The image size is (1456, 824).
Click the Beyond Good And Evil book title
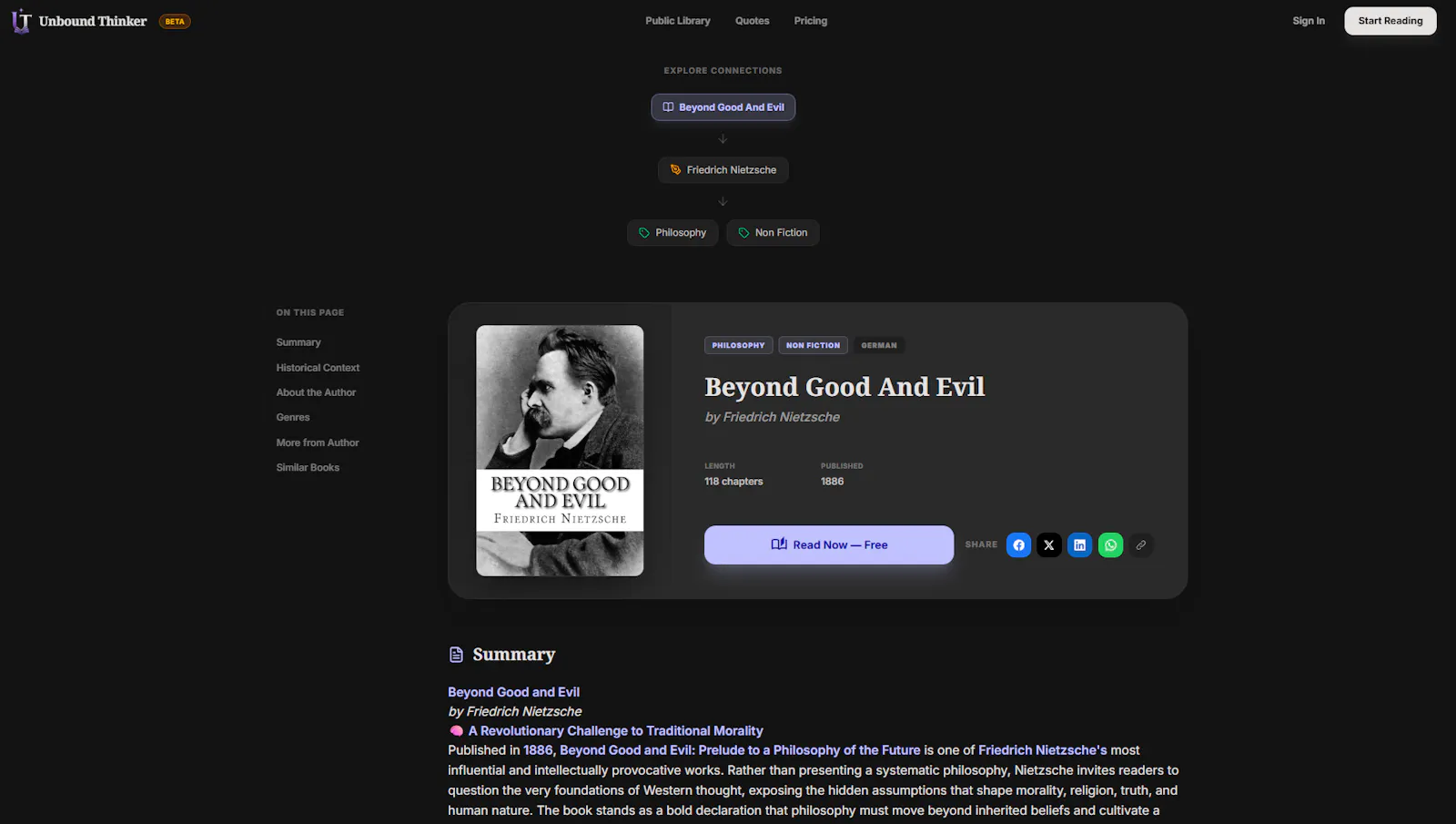(844, 387)
